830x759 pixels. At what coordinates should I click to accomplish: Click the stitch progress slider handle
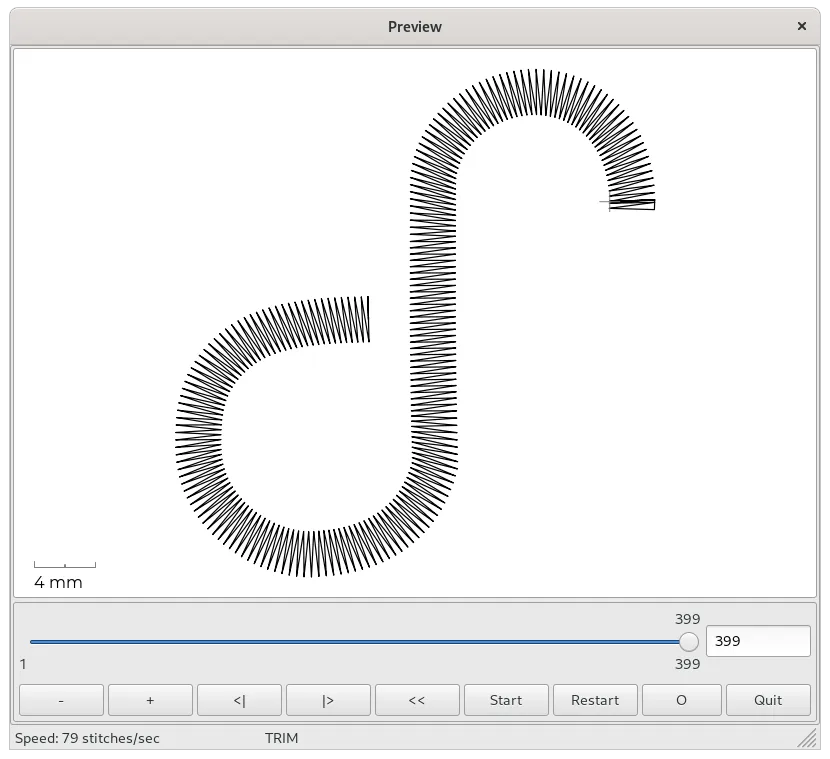[x=690, y=641]
